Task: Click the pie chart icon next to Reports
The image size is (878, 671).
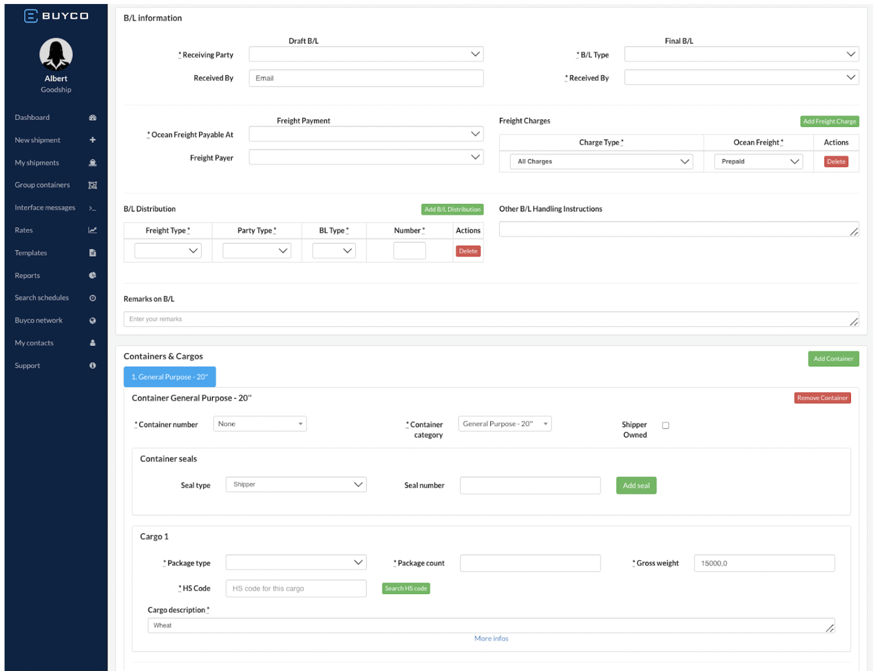Action: coord(92,275)
